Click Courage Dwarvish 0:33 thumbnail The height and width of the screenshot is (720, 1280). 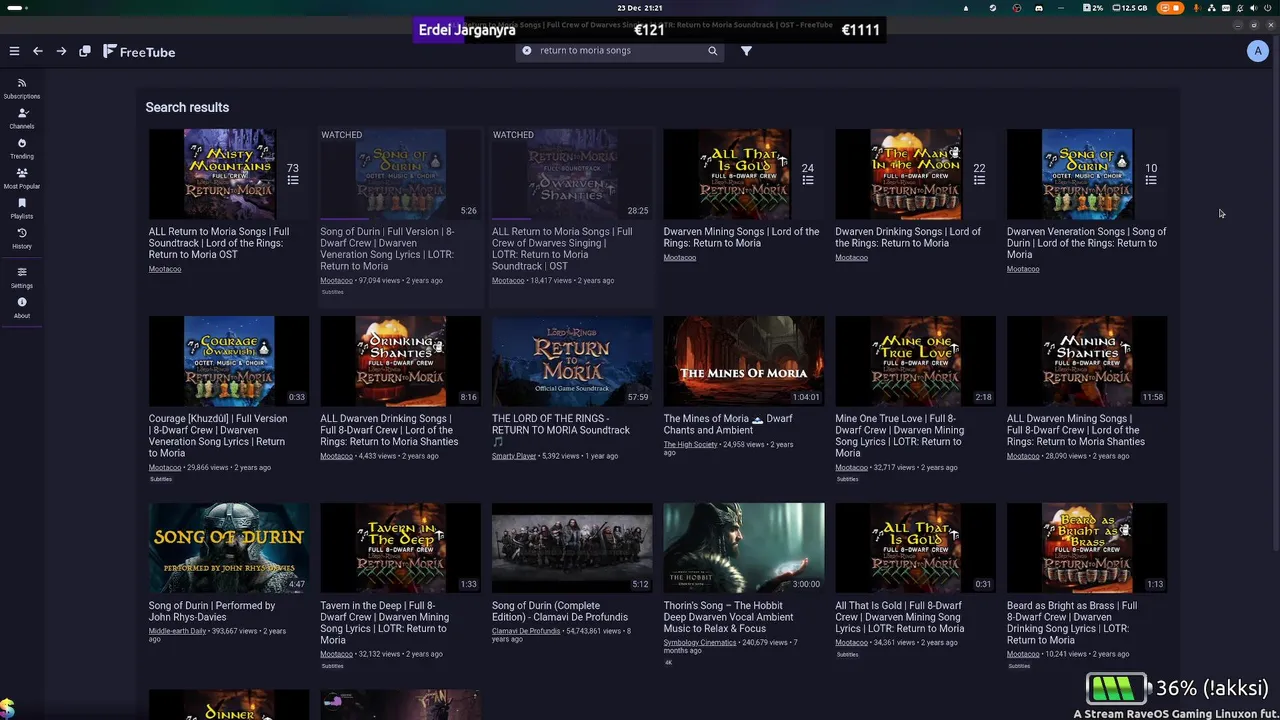pos(229,361)
